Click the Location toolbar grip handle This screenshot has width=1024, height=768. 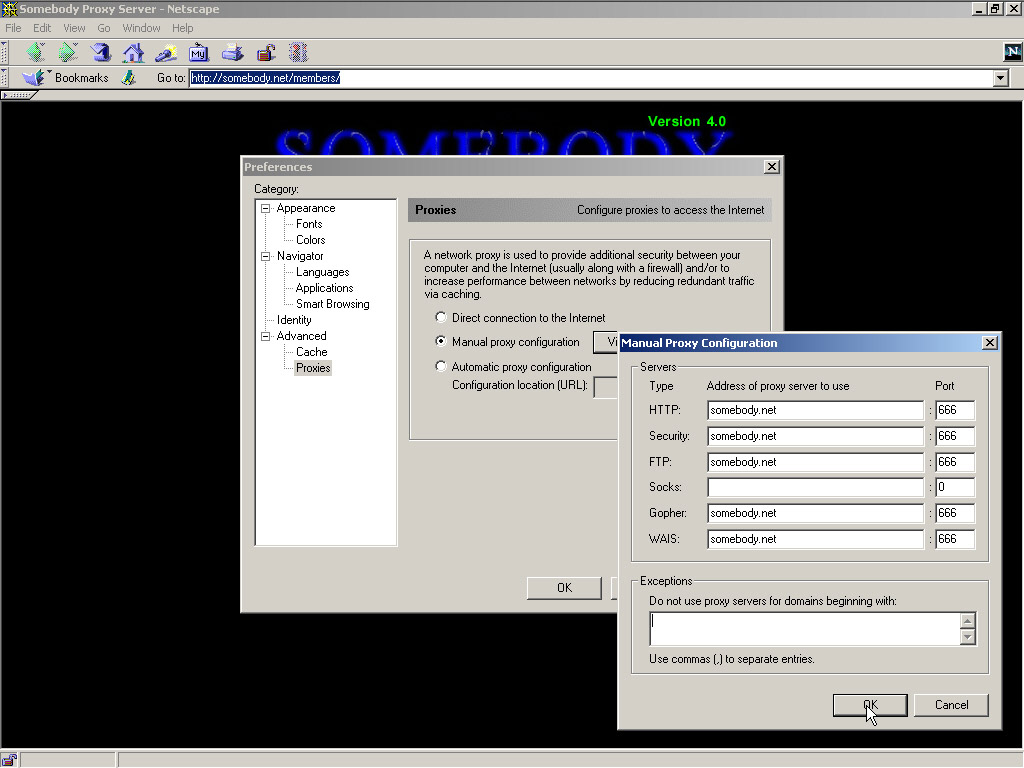click(x=4, y=78)
